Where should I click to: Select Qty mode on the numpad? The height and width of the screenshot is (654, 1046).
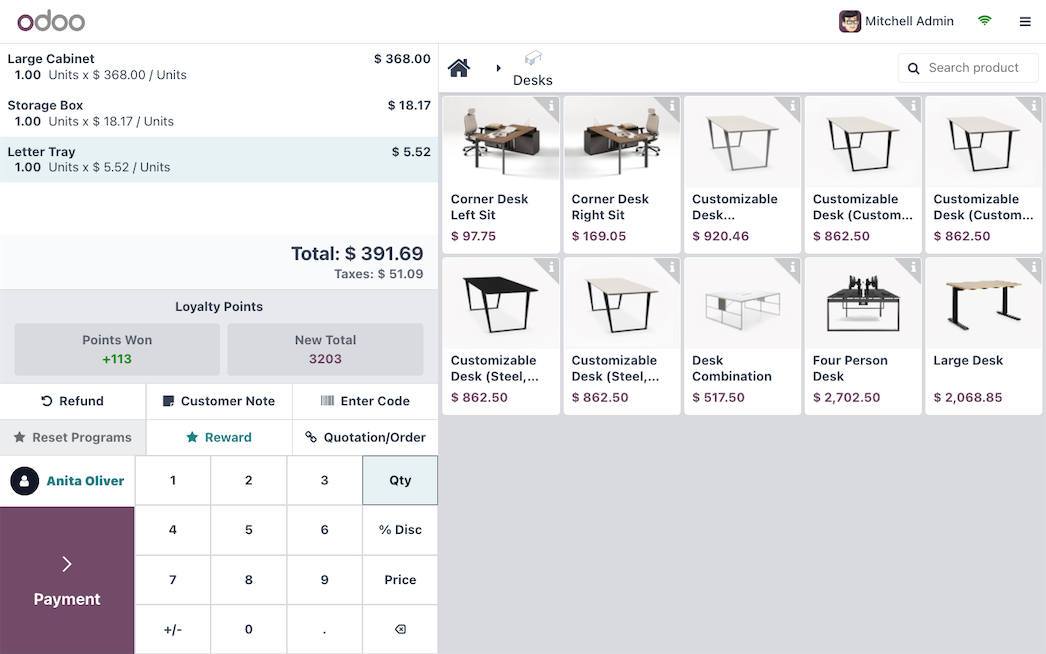point(399,480)
